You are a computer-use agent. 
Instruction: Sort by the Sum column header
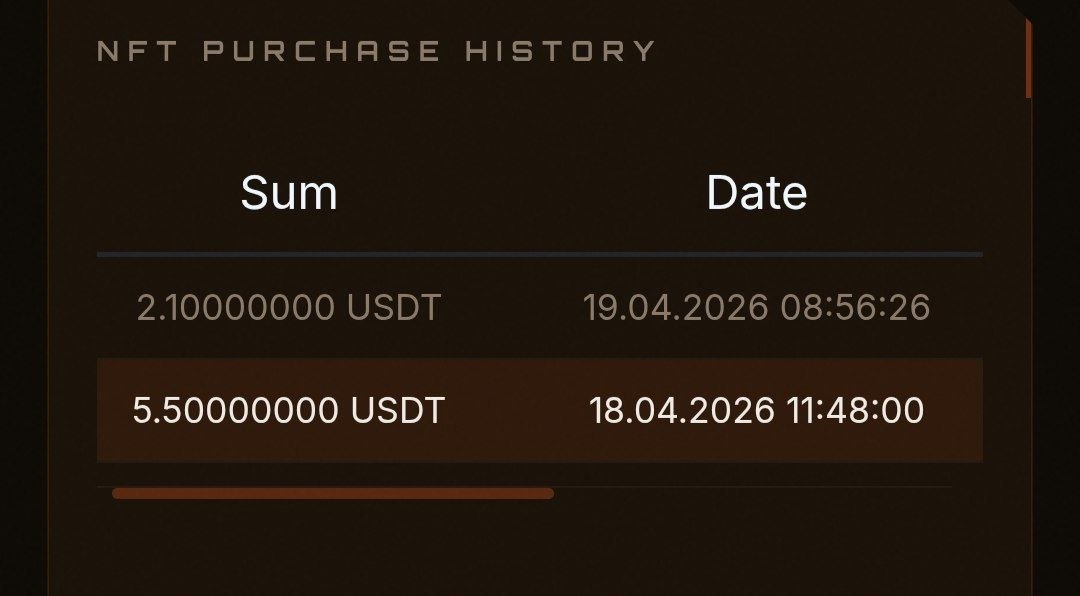pos(289,192)
